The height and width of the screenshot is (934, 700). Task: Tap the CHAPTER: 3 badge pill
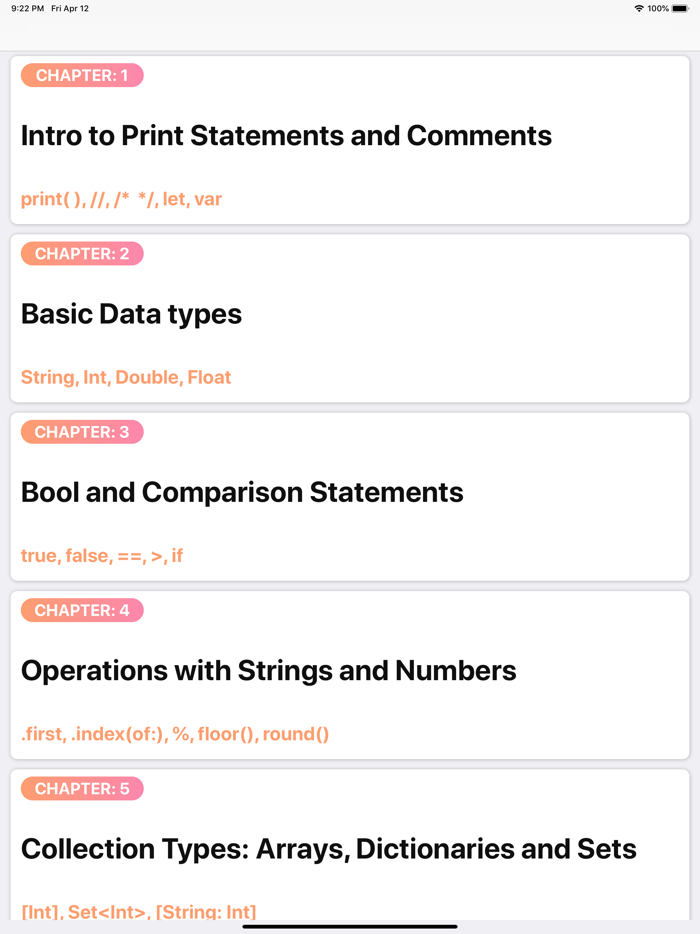point(82,432)
